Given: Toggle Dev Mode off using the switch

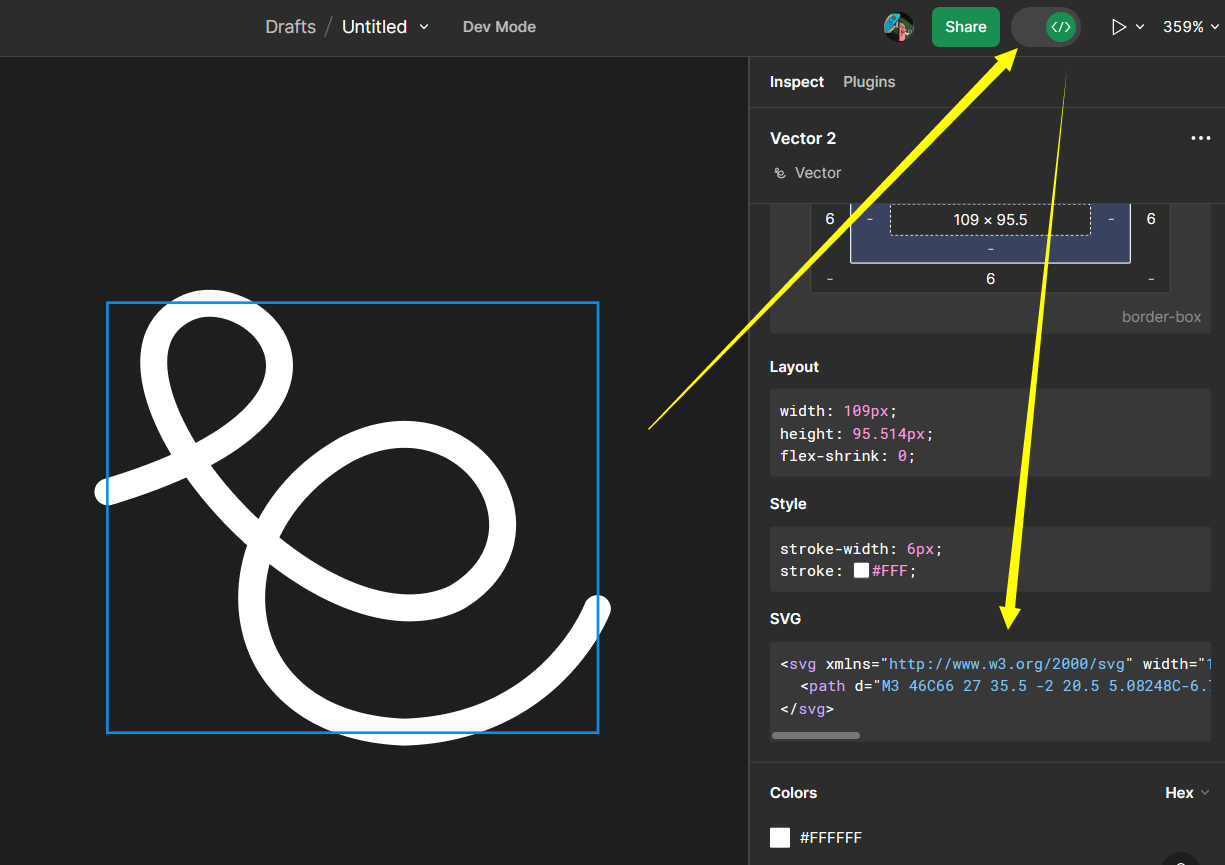Looking at the screenshot, I should [1045, 27].
